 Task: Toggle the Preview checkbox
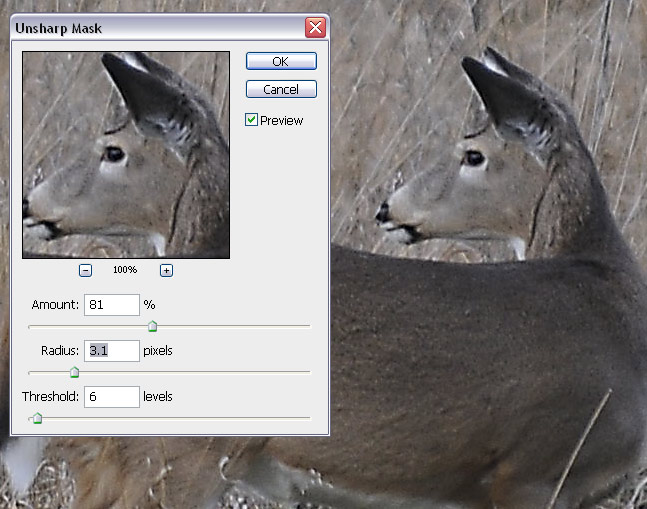click(252, 120)
